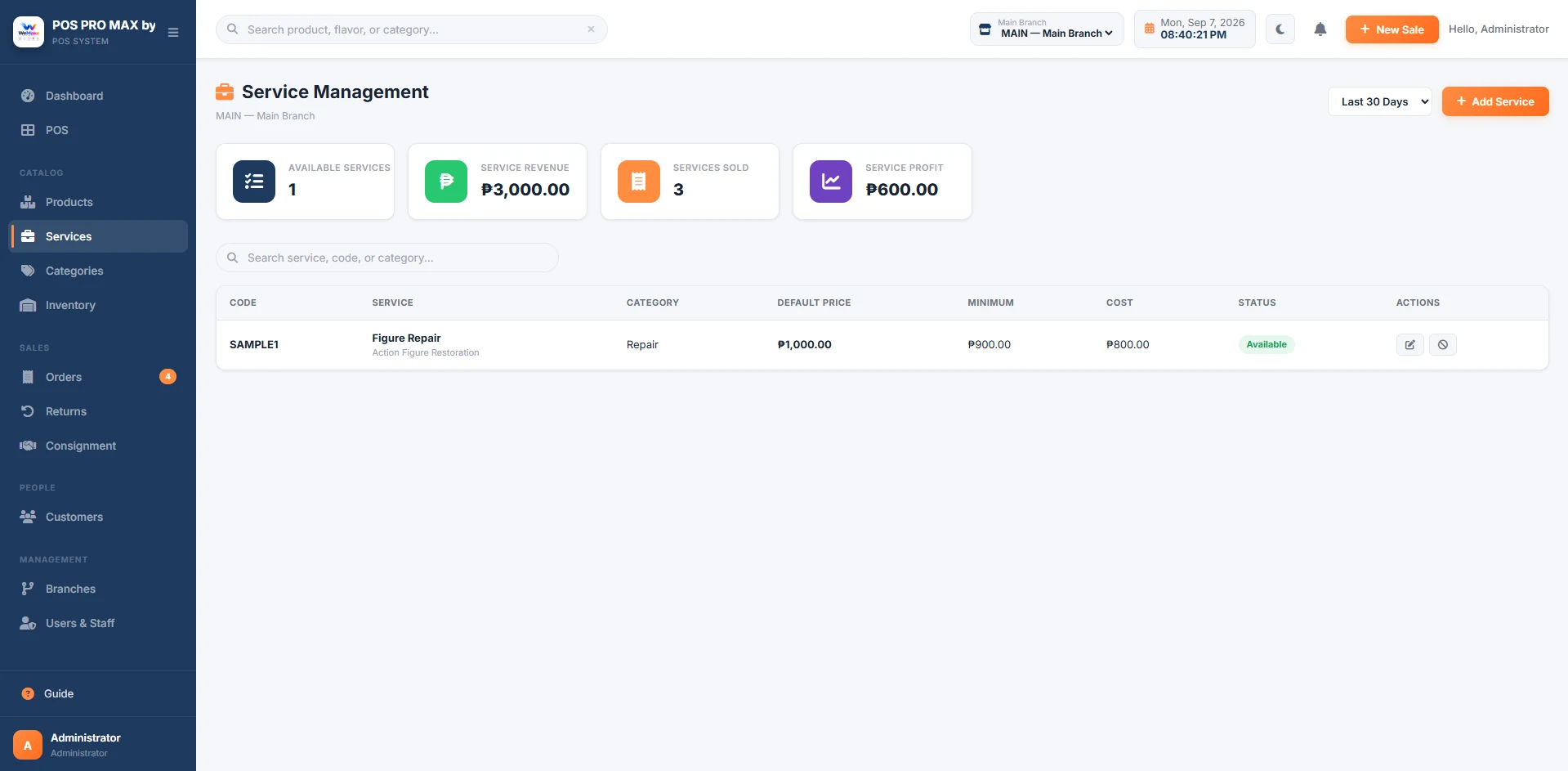Screen dimensions: 1568x771
Task: Open the Categories menu item
Action: (98, 271)
